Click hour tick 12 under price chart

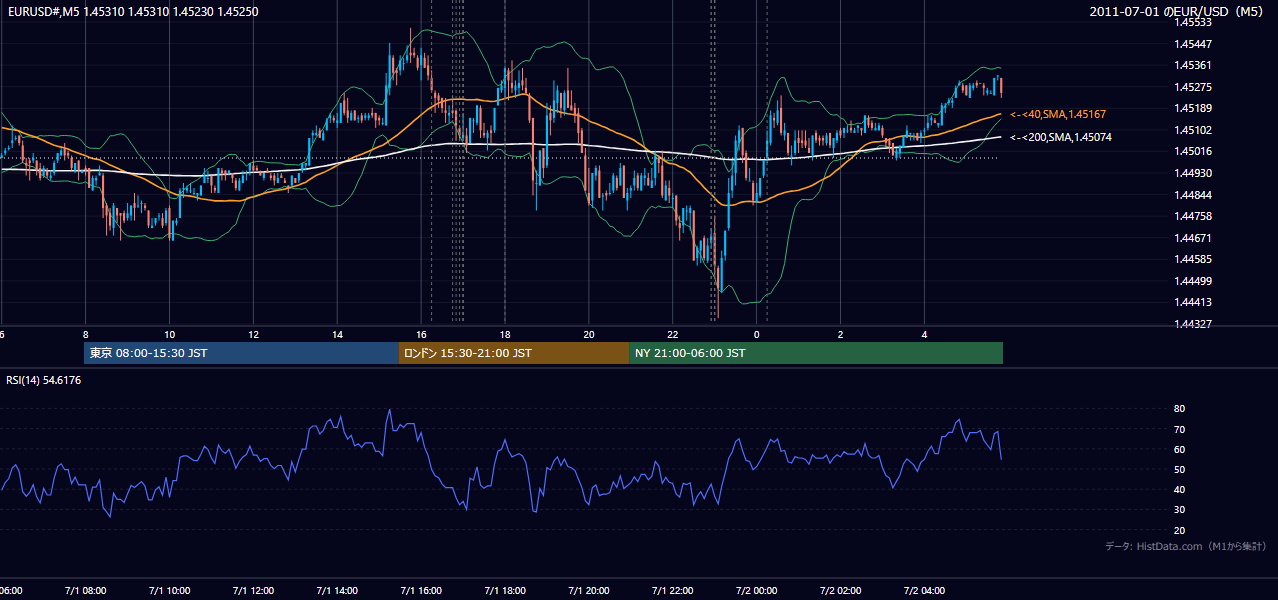tap(254, 334)
